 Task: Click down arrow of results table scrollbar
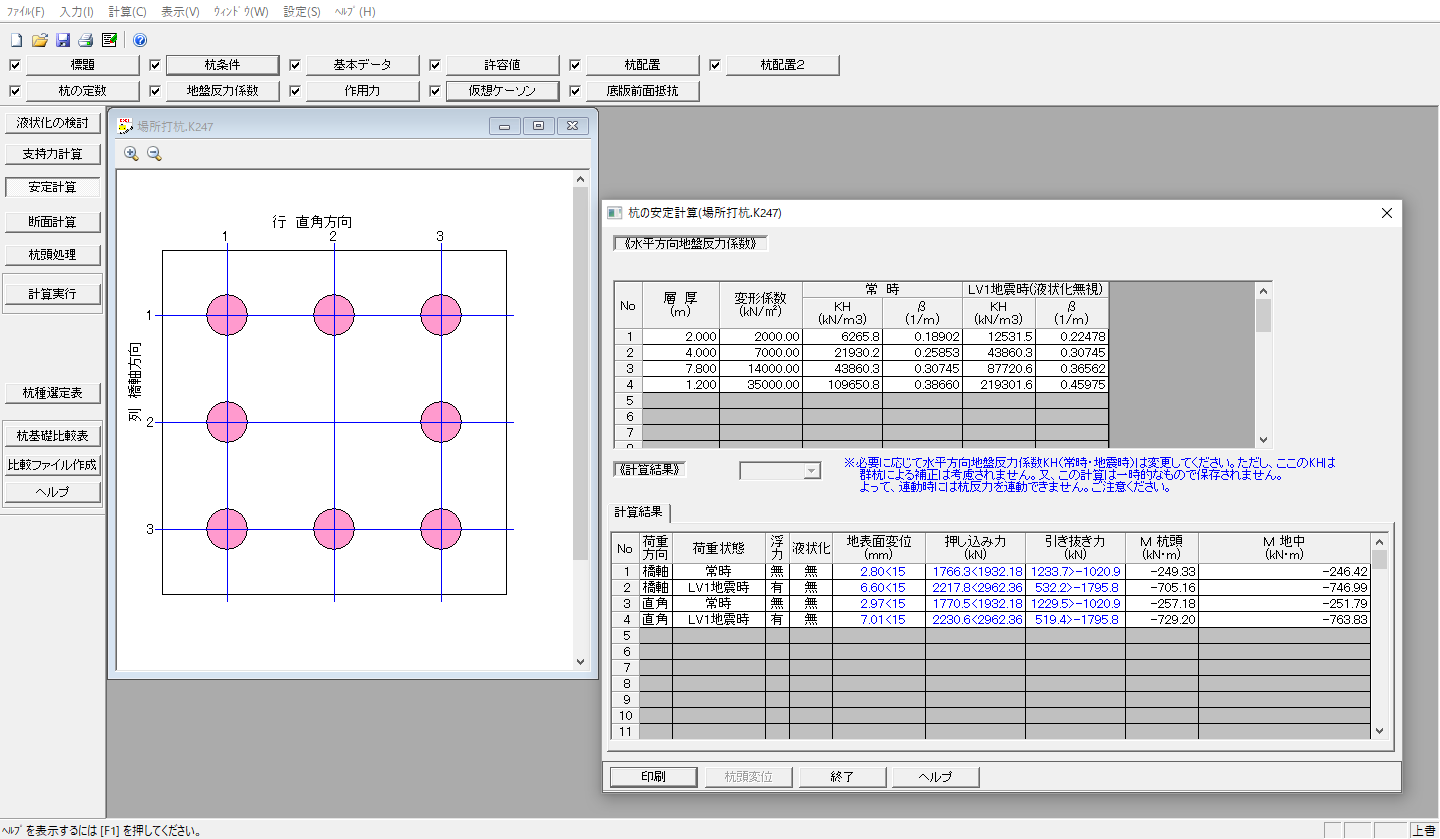1379,731
